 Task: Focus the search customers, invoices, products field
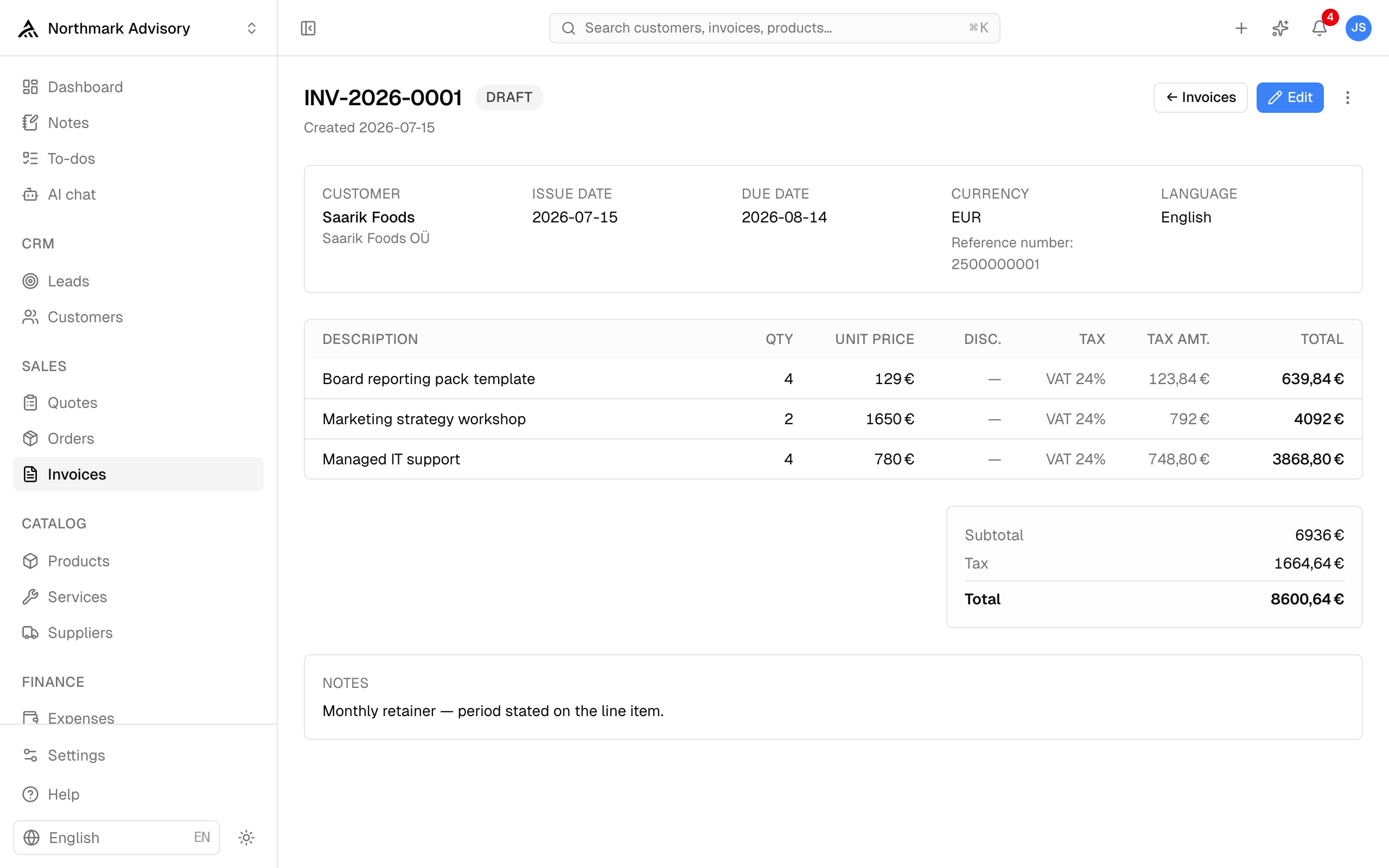(774, 28)
